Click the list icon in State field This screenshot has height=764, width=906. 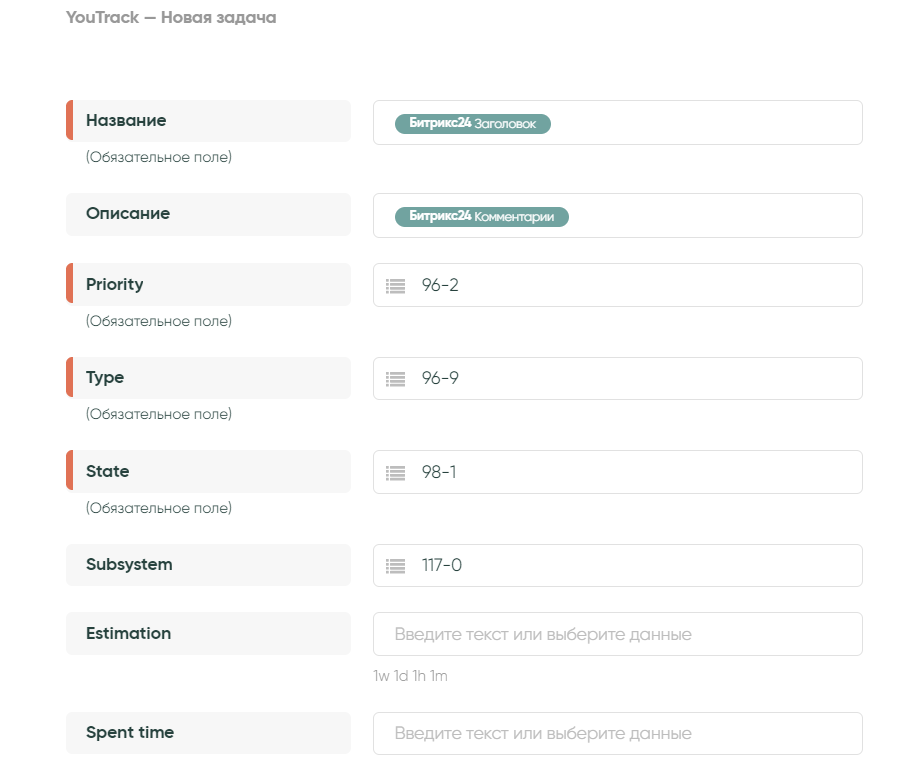(396, 472)
